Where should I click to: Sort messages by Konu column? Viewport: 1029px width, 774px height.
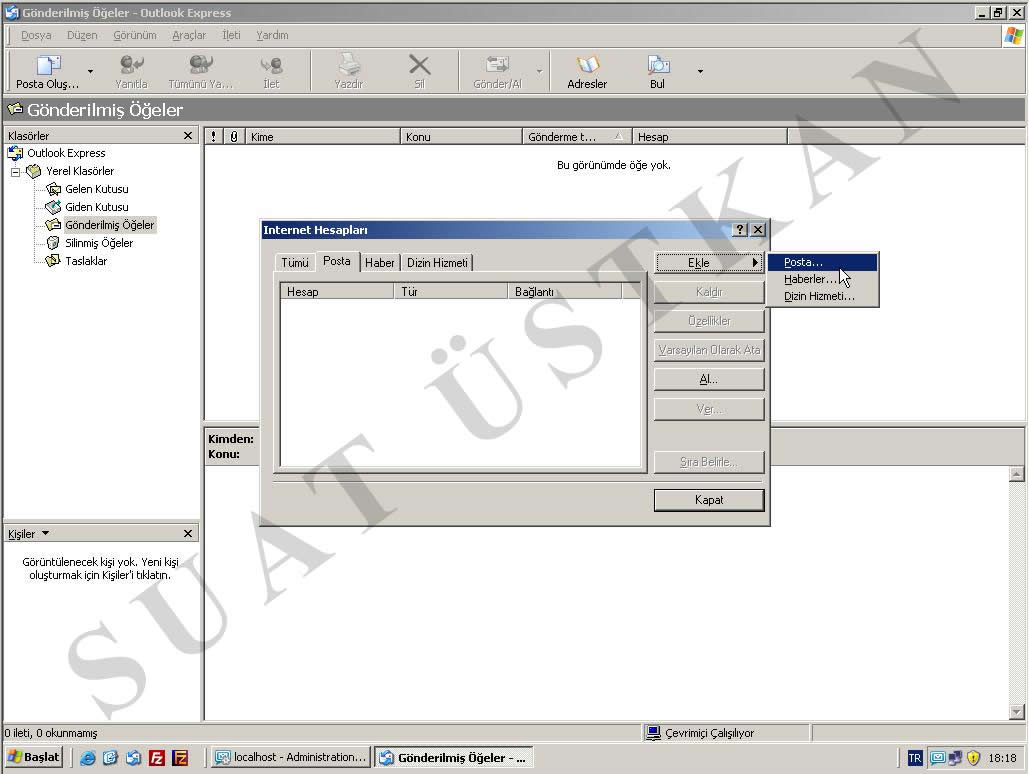pos(461,137)
